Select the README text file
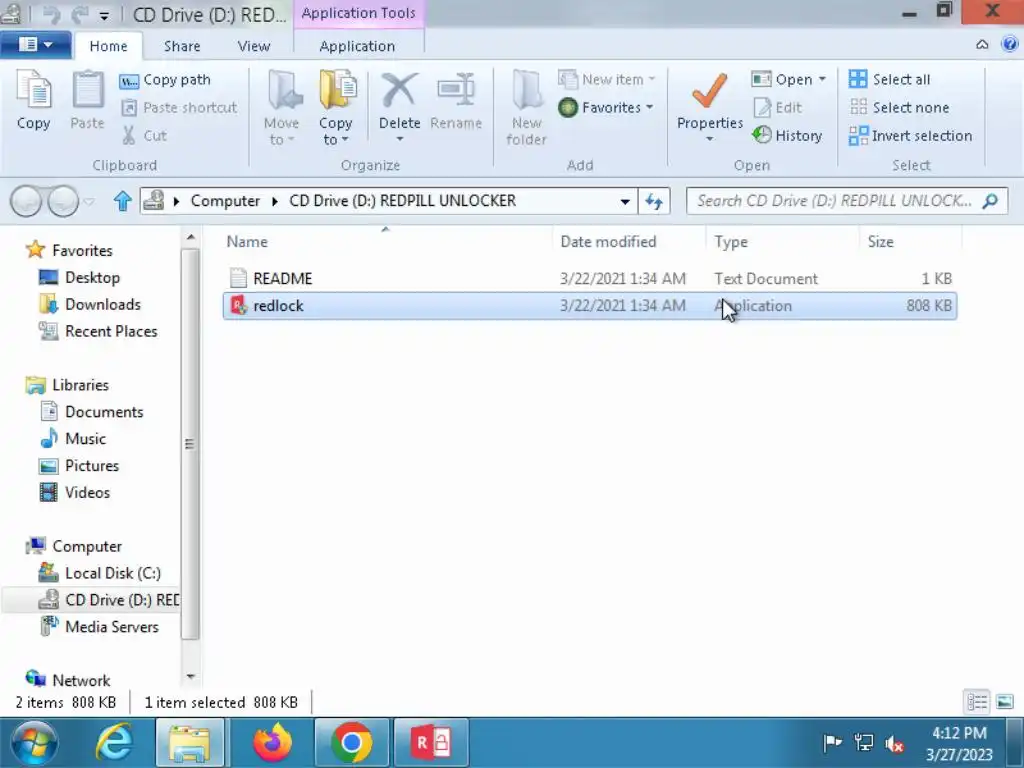 (590, 279)
